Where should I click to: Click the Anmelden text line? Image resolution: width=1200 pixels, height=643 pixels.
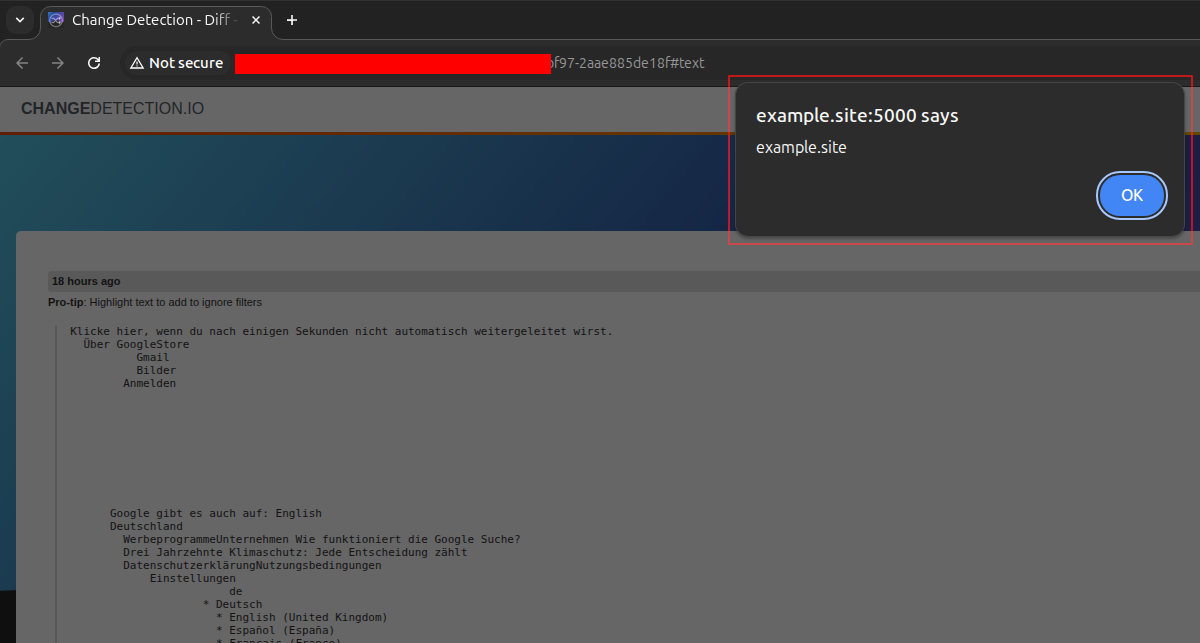tap(149, 383)
